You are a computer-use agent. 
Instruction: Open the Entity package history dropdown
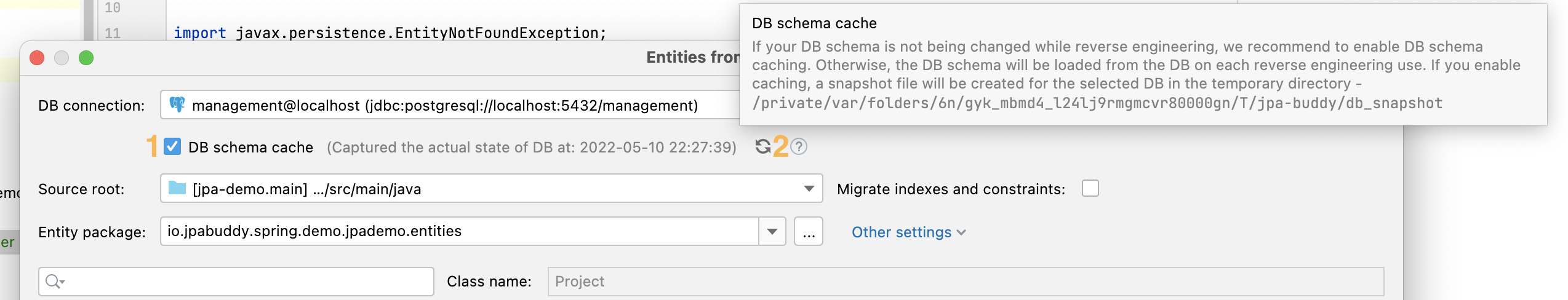pos(772,231)
